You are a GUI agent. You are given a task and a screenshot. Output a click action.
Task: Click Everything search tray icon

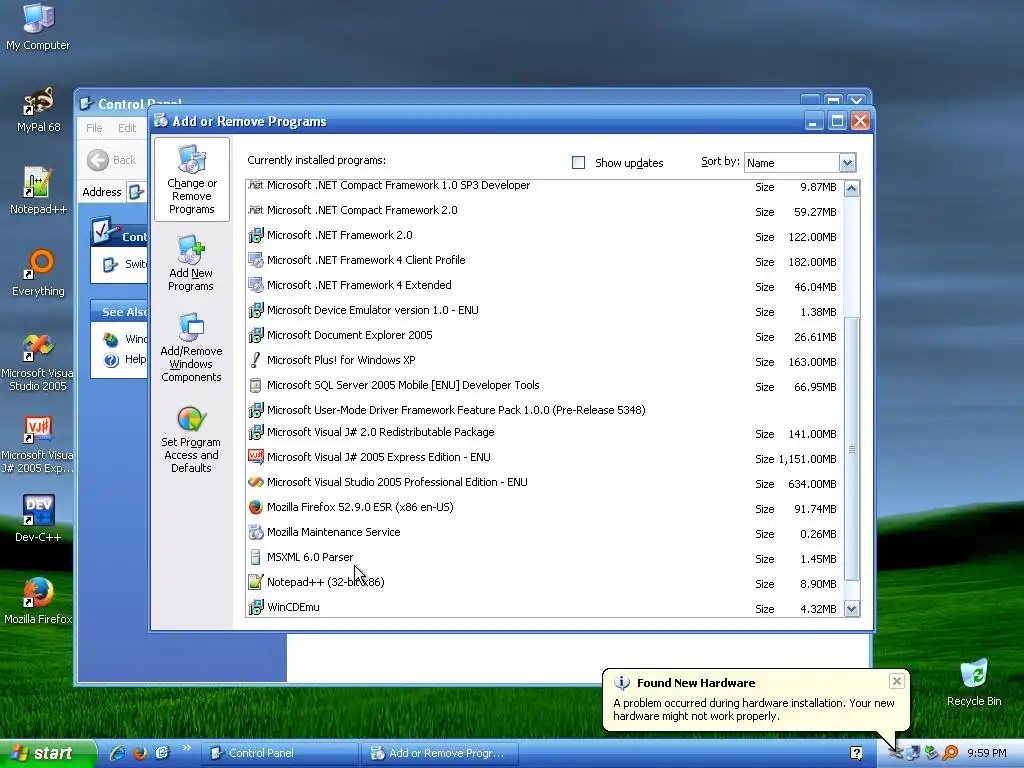tap(950, 753)
